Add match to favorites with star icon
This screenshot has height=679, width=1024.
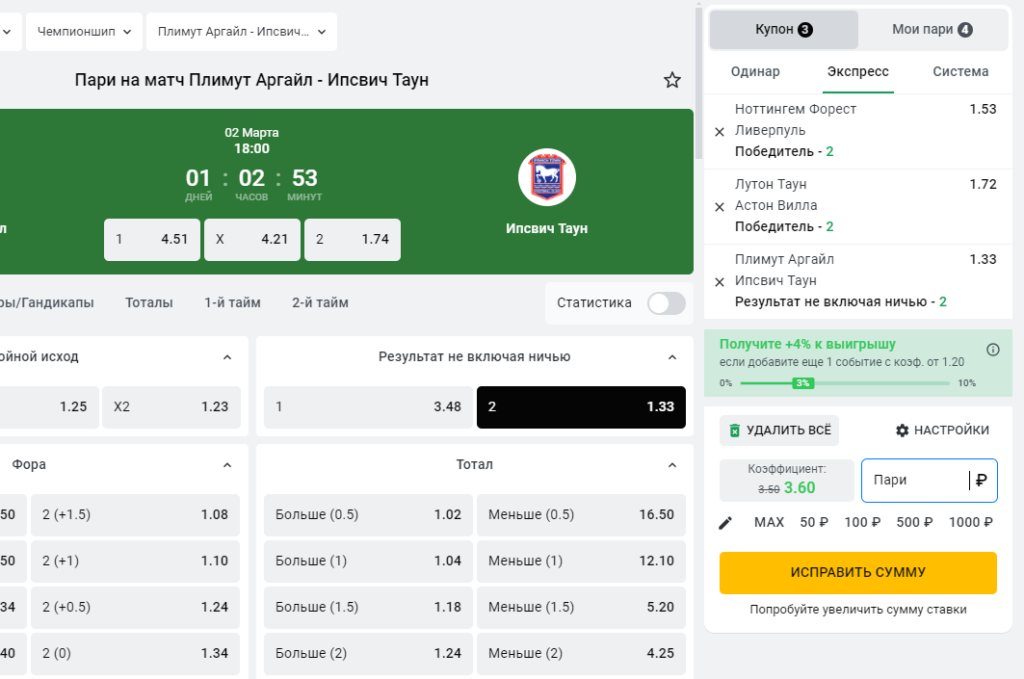(672, 80)
